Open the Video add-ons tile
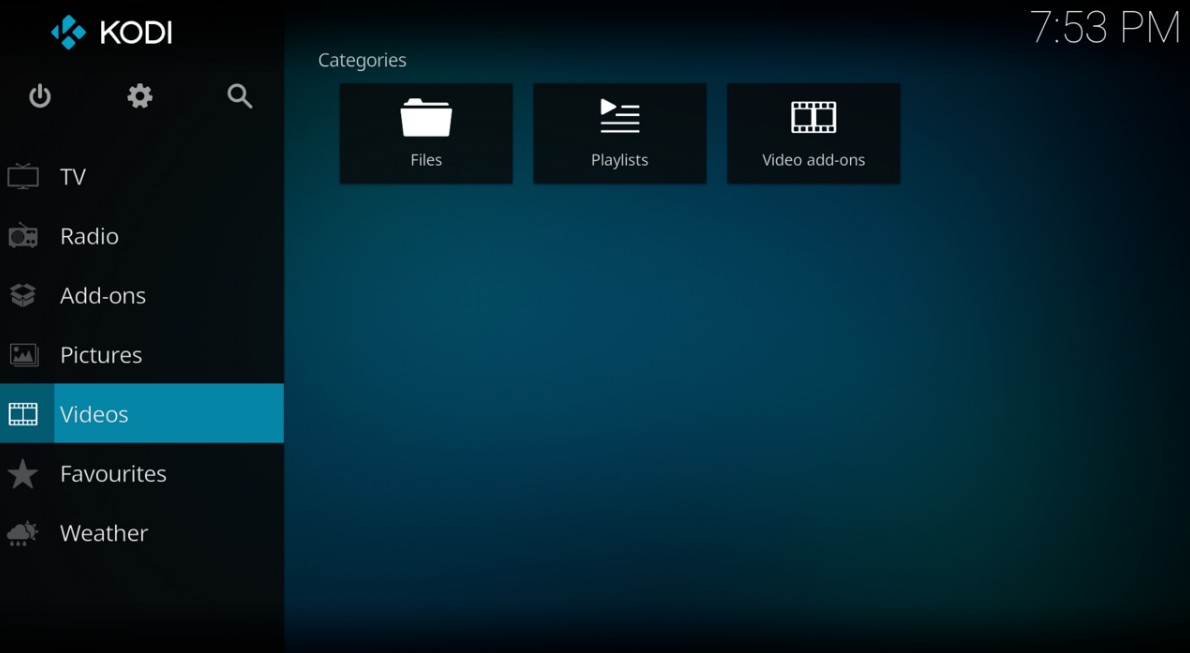This screenshot has width=1190, height=653. [813, 133]
